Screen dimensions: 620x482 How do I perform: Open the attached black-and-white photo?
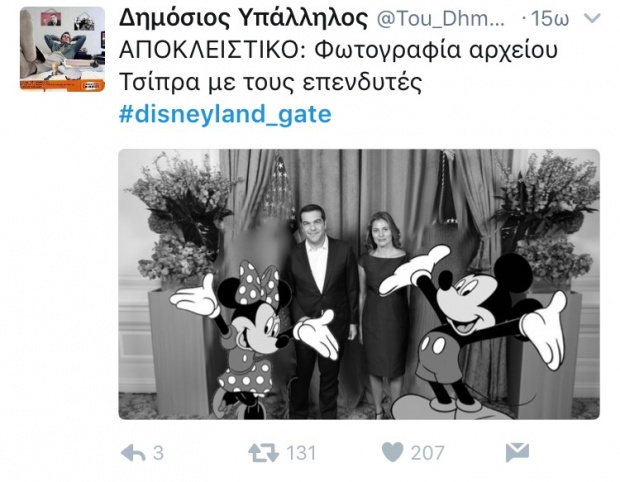pyautogui.click(x=359, y=284)
